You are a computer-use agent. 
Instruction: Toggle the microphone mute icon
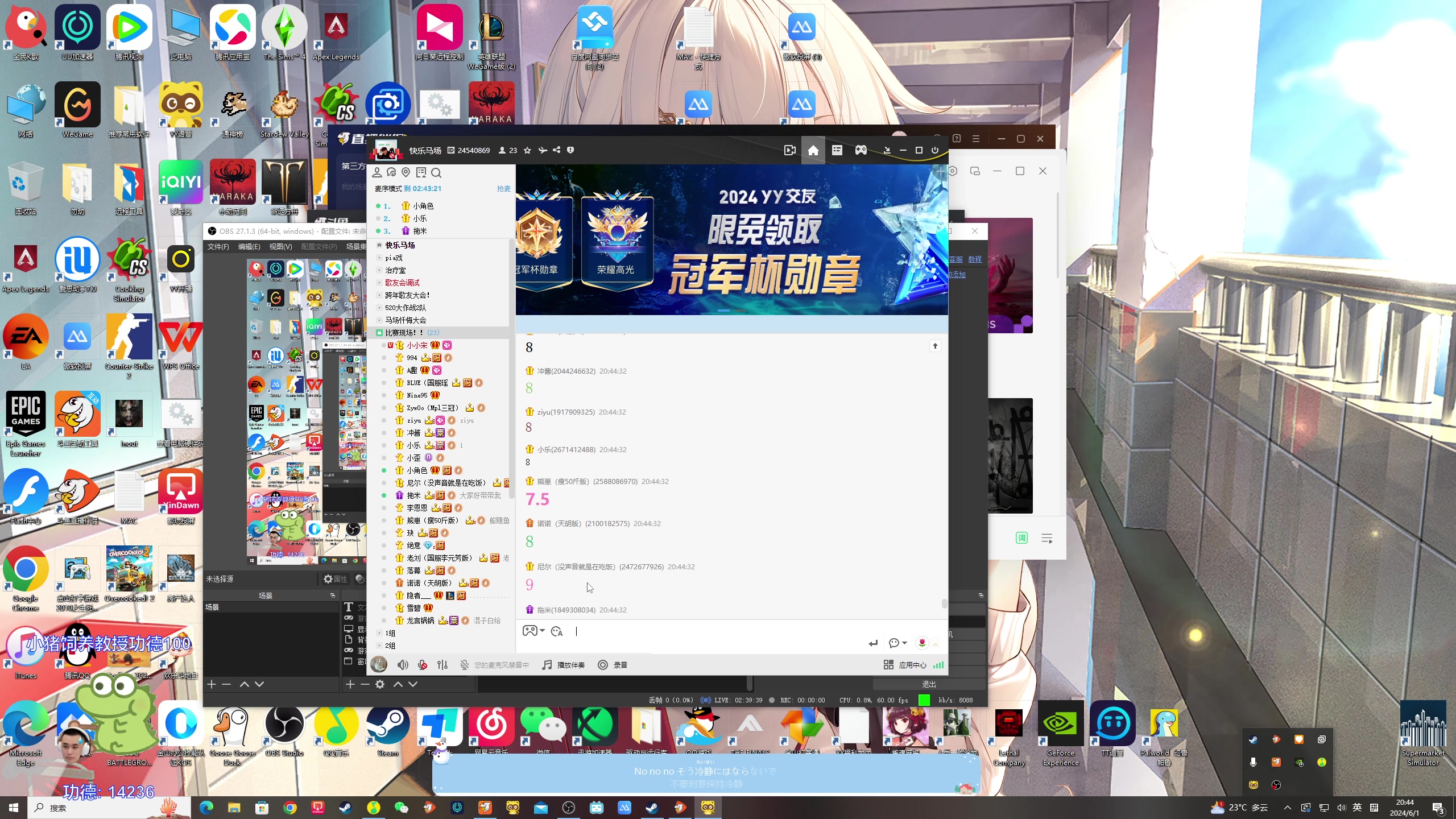pyautogui.click(x=423, y=665)
